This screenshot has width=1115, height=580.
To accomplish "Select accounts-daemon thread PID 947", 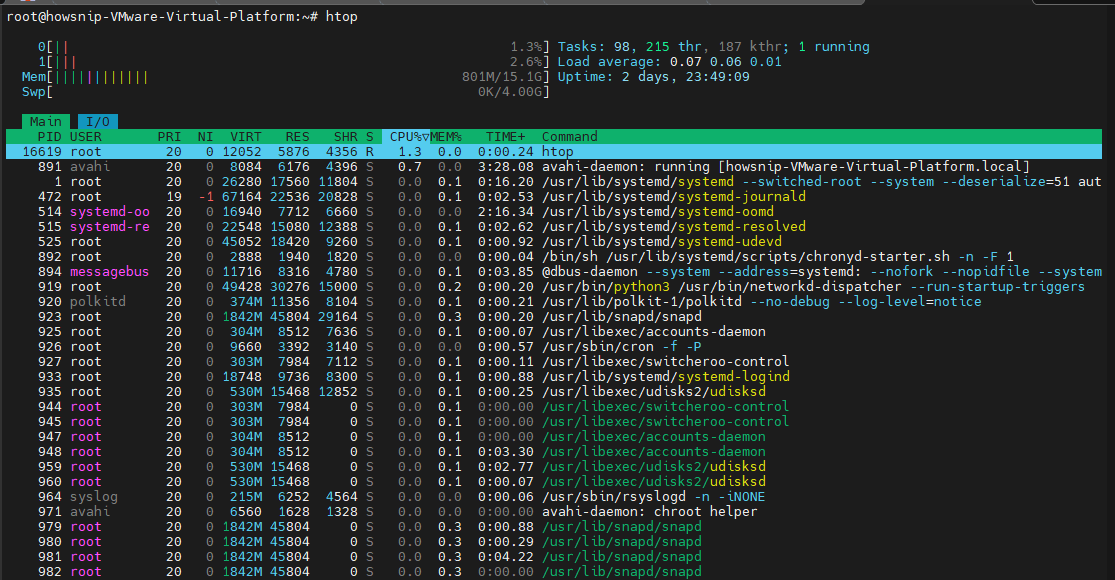I will [x=554, y=436].
